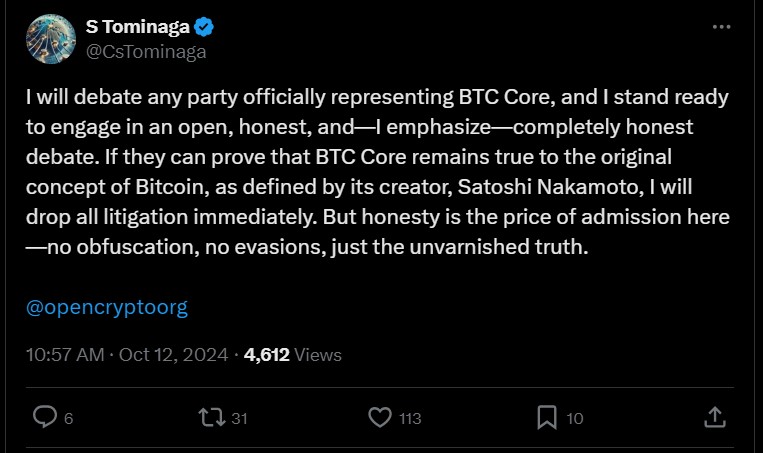
Task: Follow the @opencryptoorg mention link
Action: [x=107, y=308]
